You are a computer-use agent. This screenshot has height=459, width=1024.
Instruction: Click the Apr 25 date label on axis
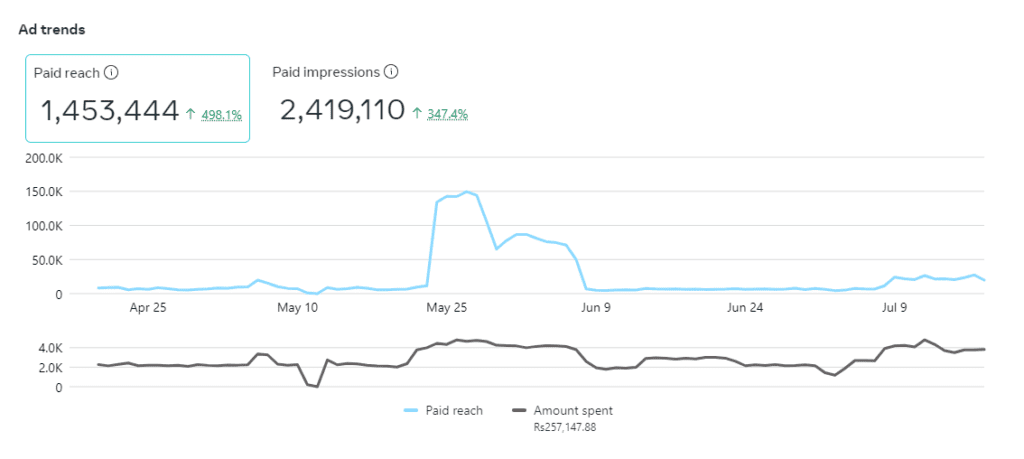(147, 308)
